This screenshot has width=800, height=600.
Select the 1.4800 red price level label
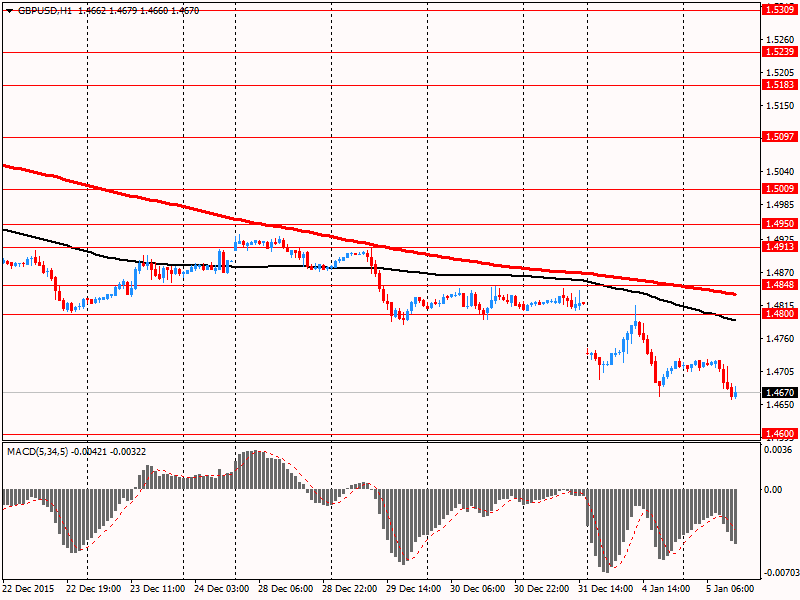pos(780,314)
